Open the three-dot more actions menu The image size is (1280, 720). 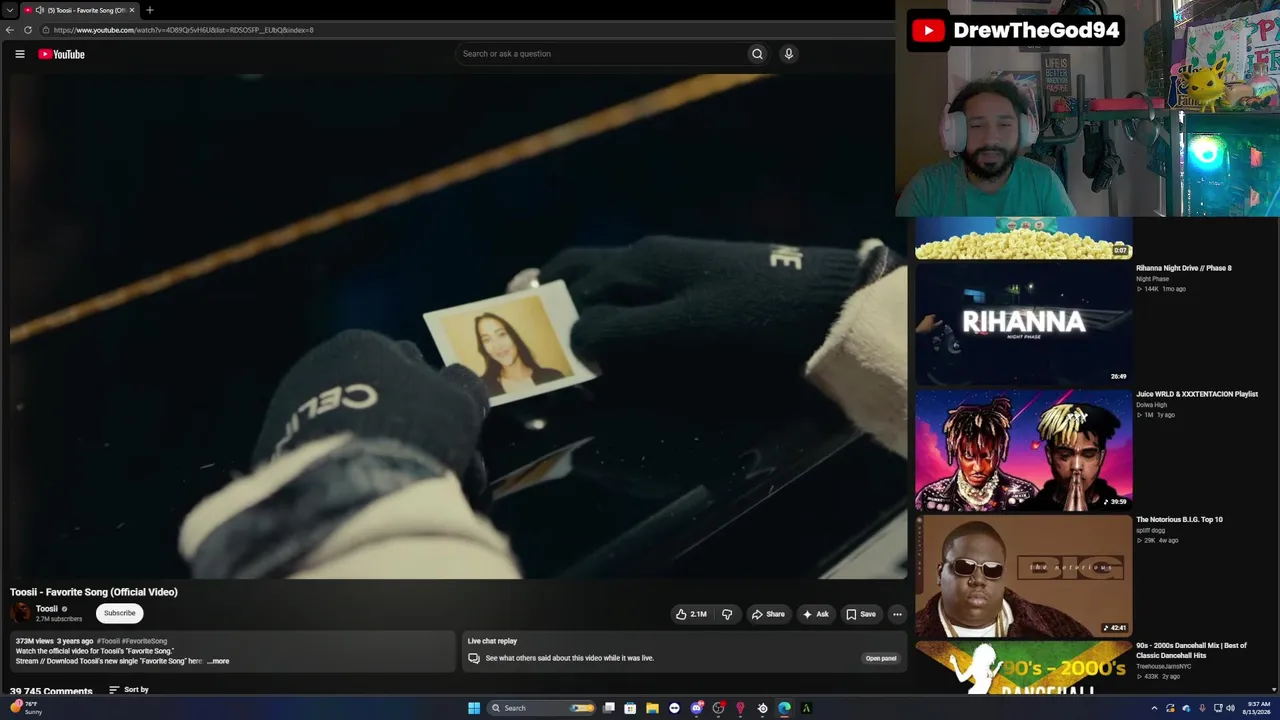click(897, 614)
